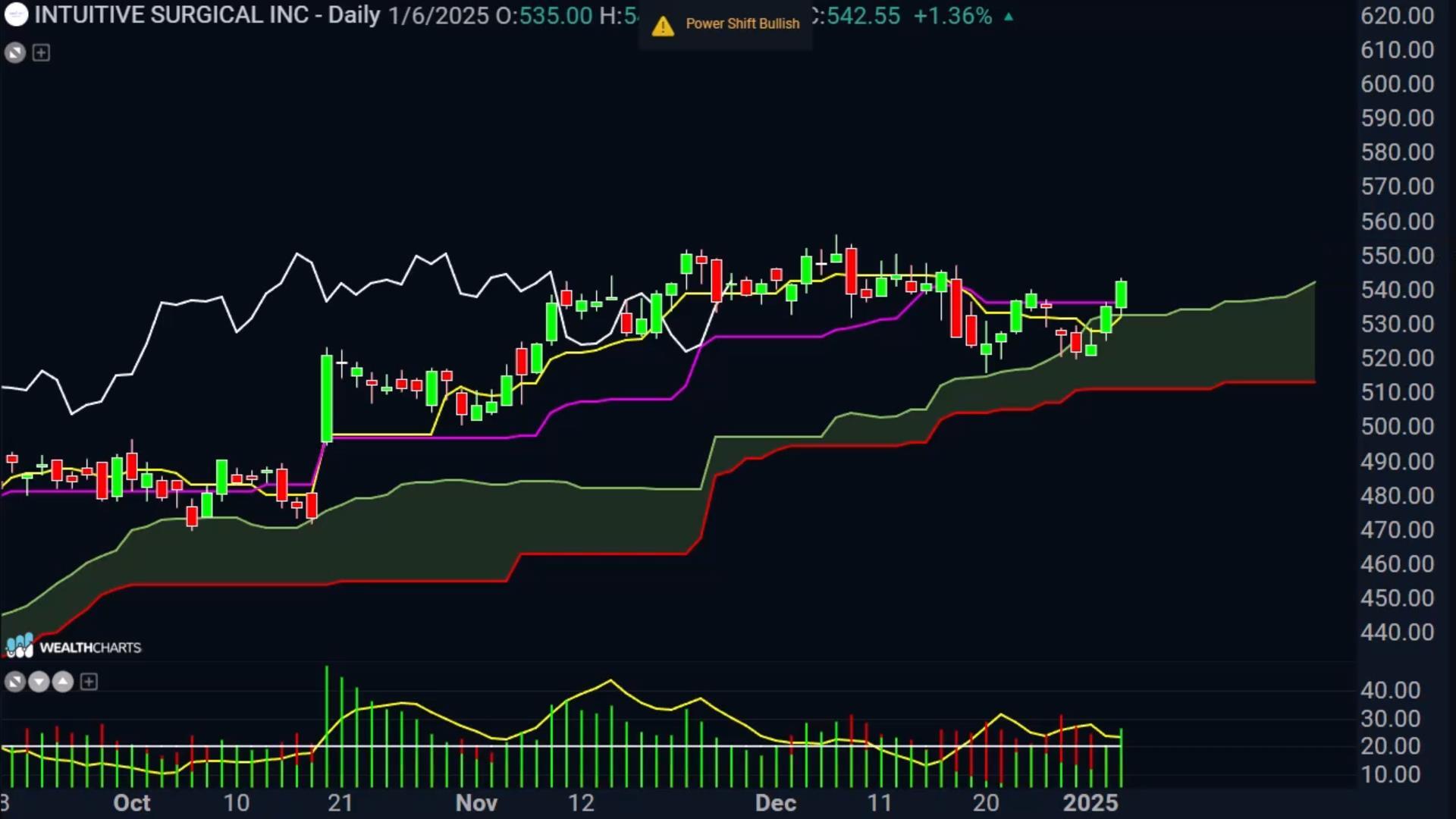This screenshot has width=1456, height=819.
Task: Maximize the lower indicator pane
Action: coord(15,682)
